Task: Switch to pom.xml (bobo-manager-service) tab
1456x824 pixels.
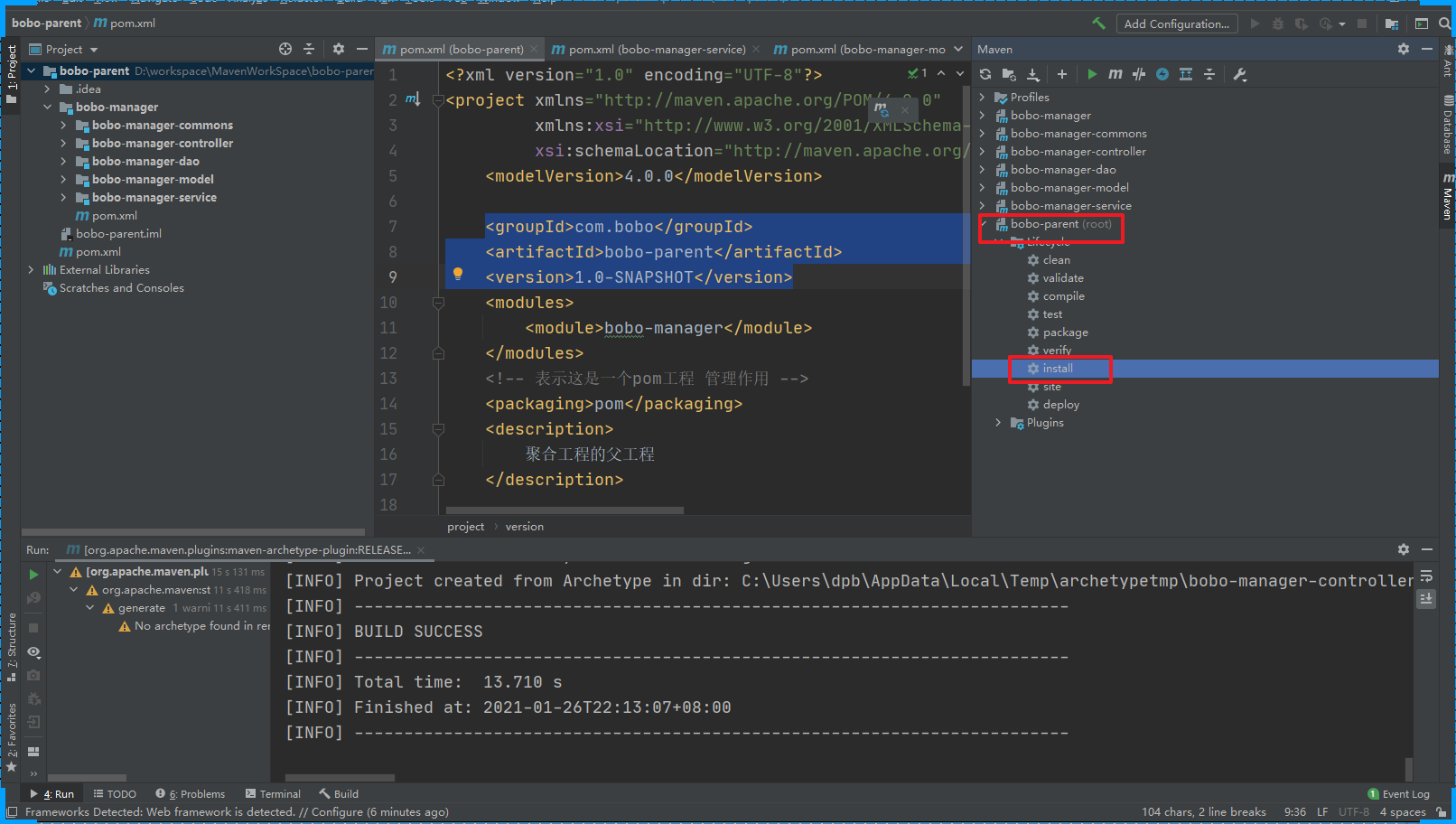Action: (656, 49)
